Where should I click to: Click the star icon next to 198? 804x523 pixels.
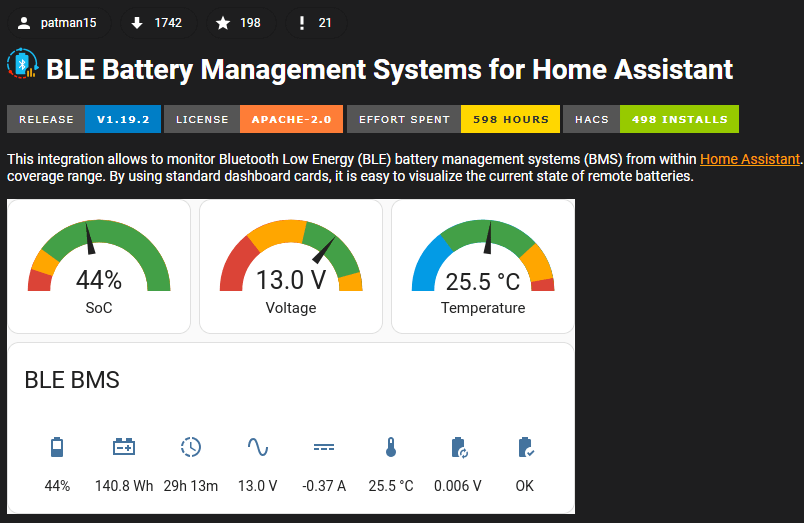[x=222, y=23]
